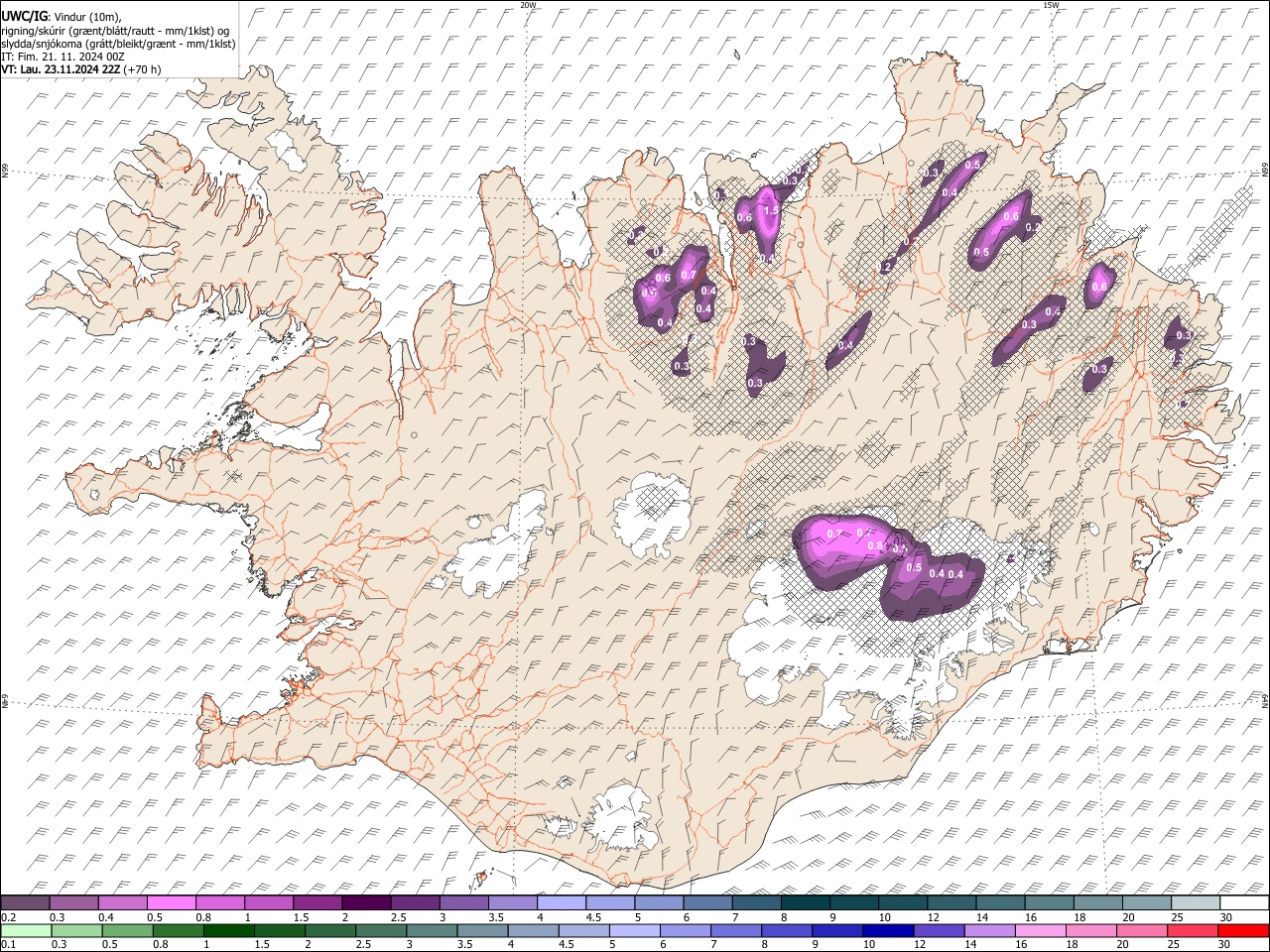
Task: Pick the darkest green 1 rain legend swatch
Action: [228, 930]
